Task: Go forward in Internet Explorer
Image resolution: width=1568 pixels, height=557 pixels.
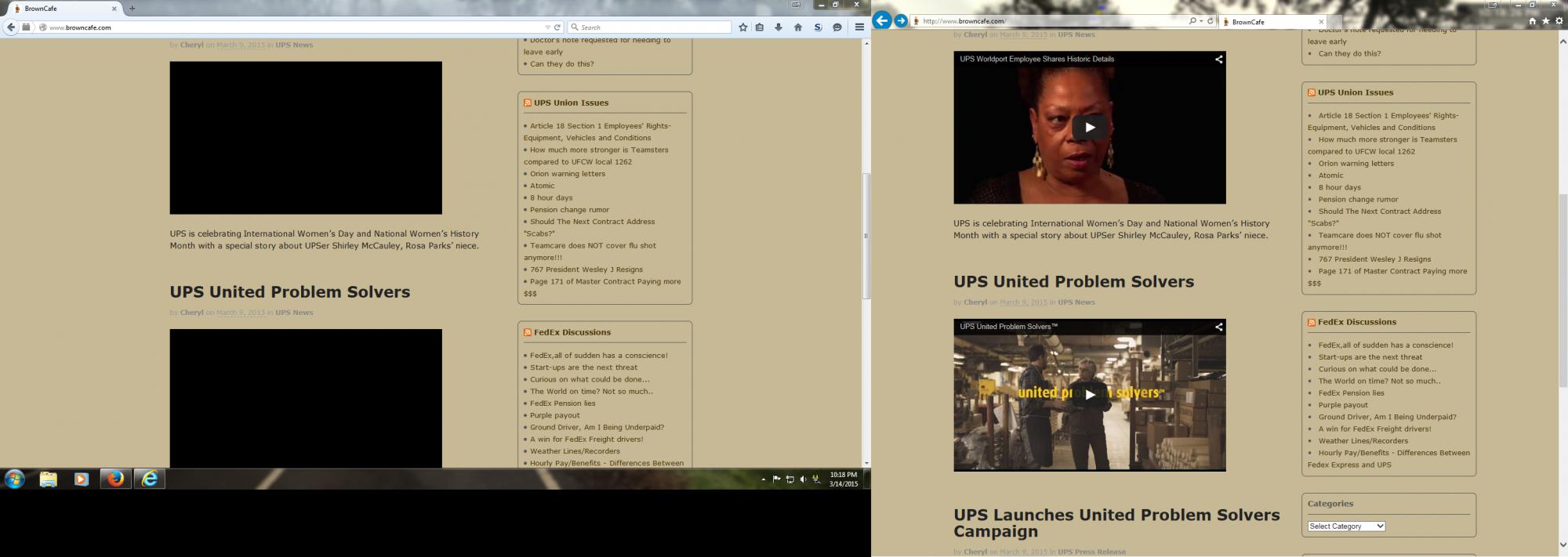Action: tap(901, 20)
